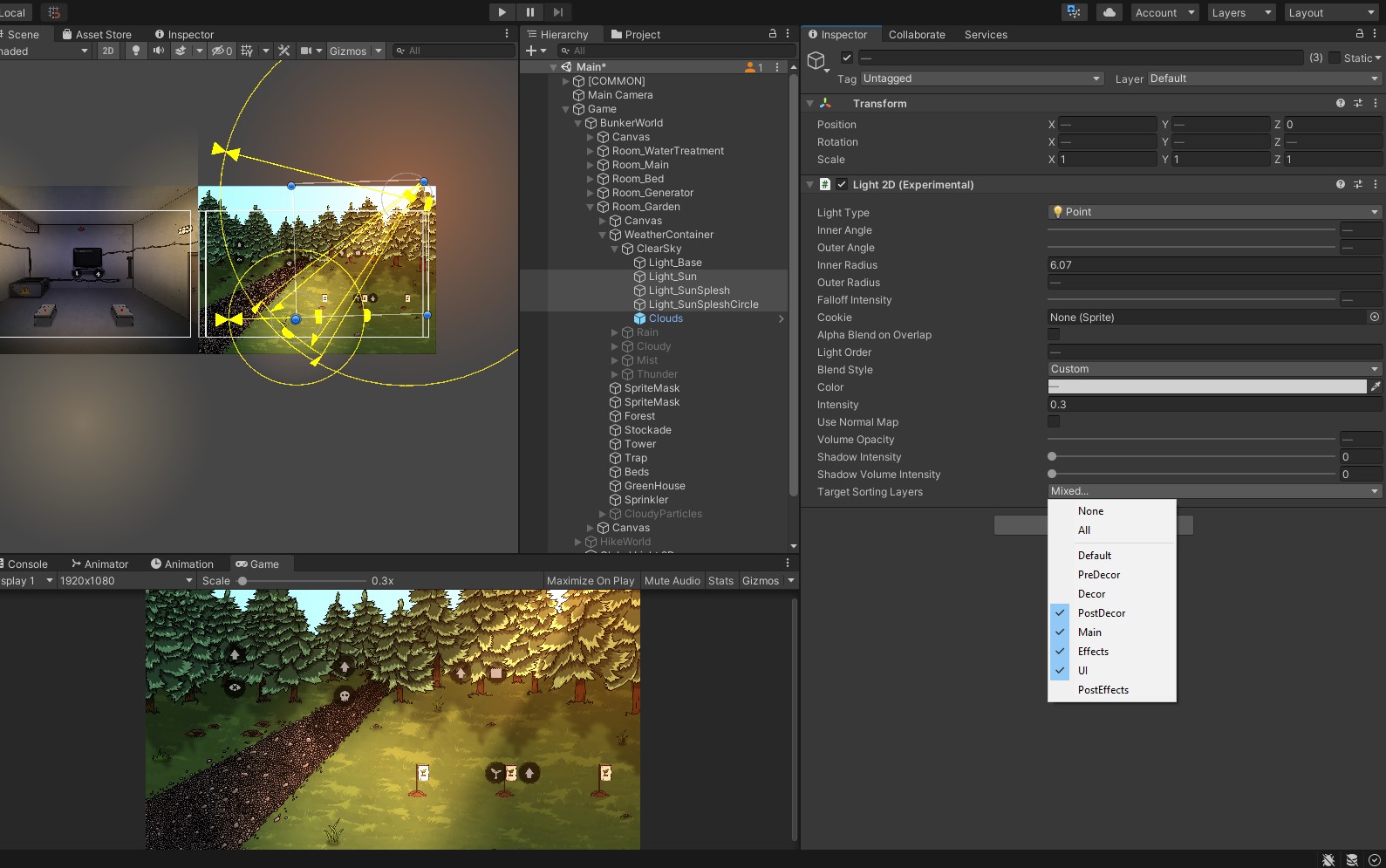Toggle the Static checkbox
Viewport: 1386px width, 868px height.
point(1334,58)
